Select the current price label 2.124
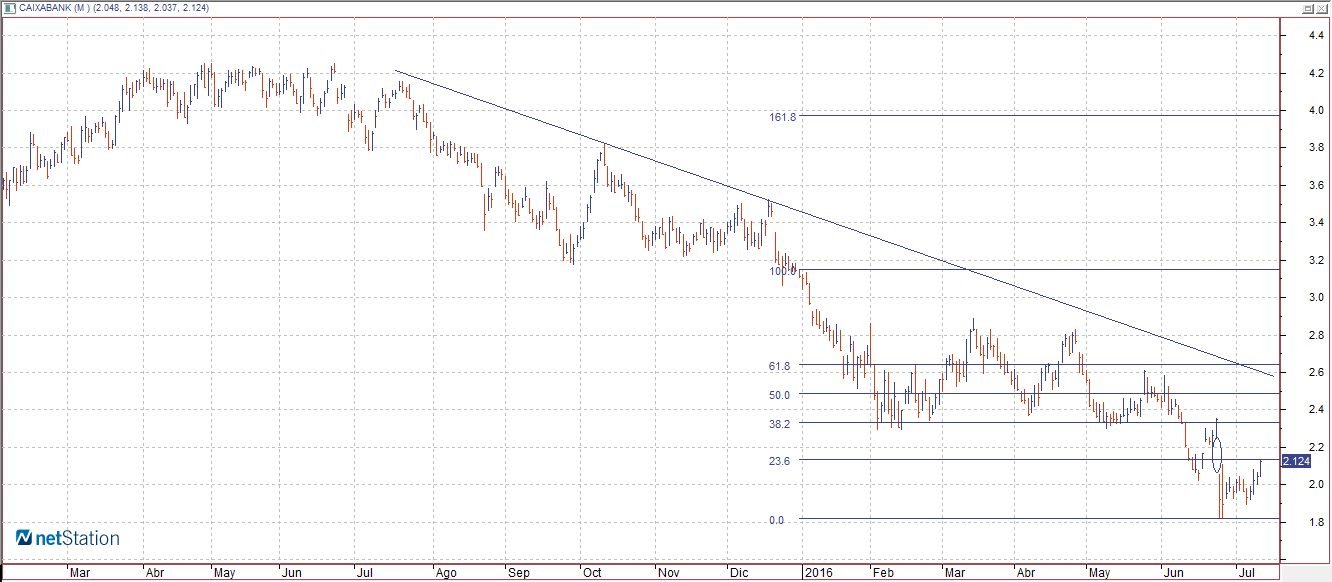This screenshot has height=582, width=1332. click(x=1295, y=461)
